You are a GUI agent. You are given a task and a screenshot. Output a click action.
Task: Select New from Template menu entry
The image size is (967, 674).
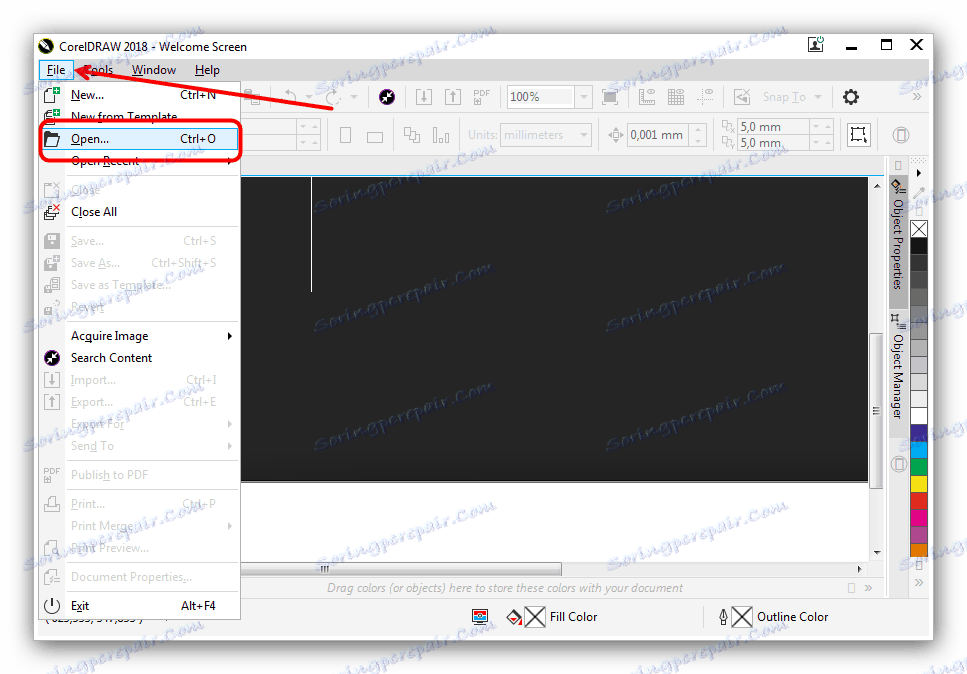click(x=139, y=117)
